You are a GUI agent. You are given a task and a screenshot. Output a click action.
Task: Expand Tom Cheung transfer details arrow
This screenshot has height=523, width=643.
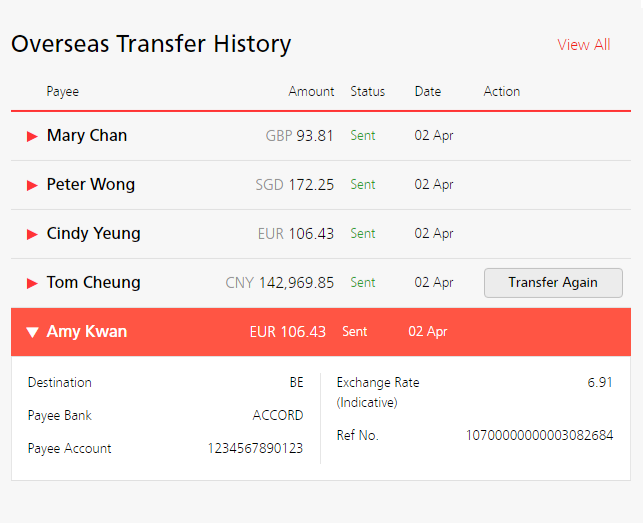(32, 283)
